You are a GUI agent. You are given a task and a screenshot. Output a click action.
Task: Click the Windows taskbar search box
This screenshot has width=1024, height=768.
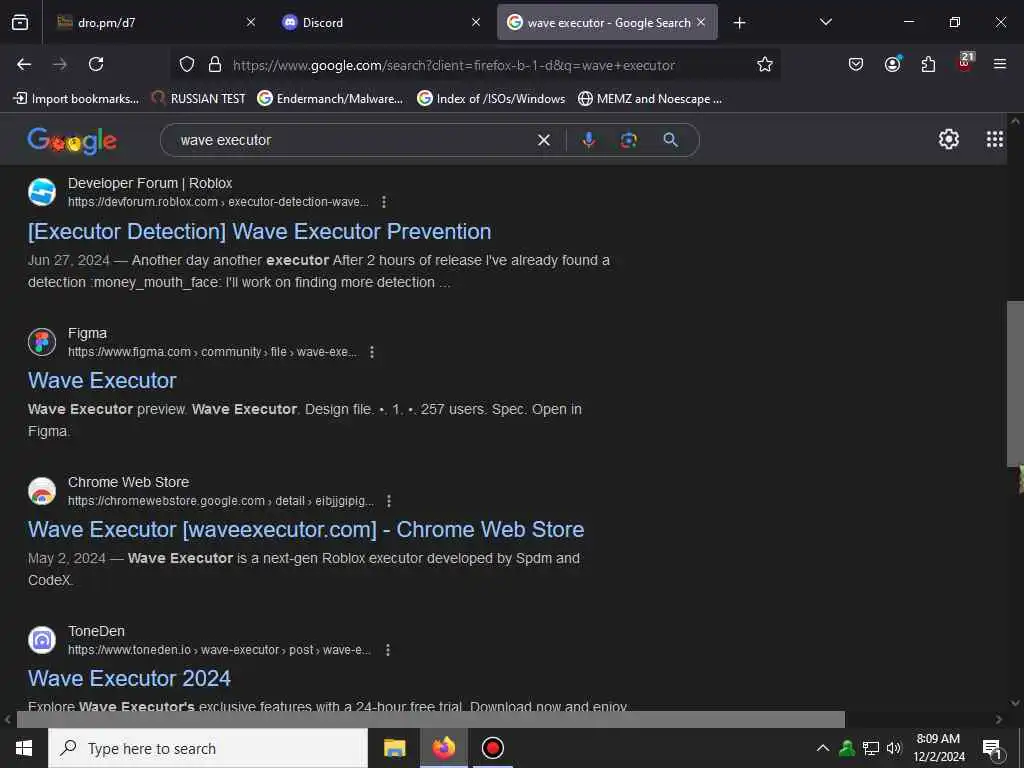208,748
